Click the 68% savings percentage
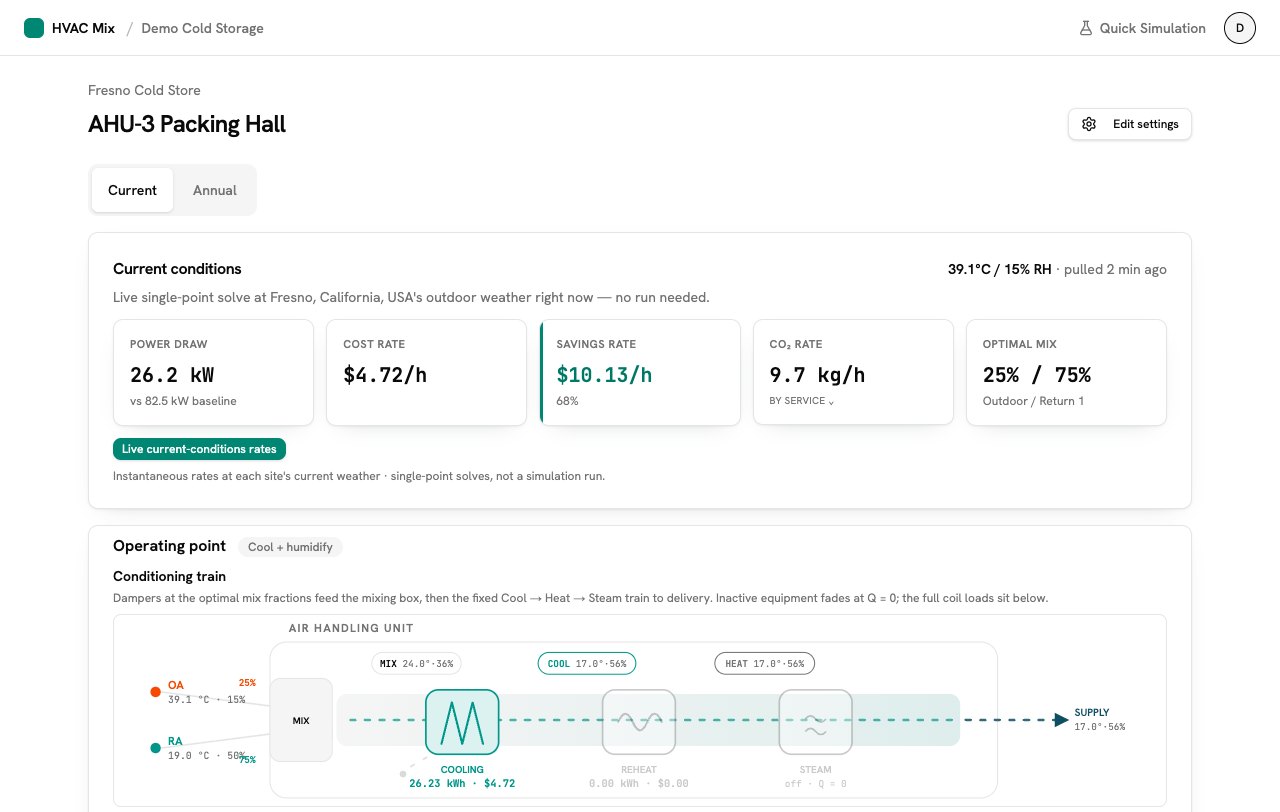This screenshot has height=812, width=1280. click(x=567, y=401)
